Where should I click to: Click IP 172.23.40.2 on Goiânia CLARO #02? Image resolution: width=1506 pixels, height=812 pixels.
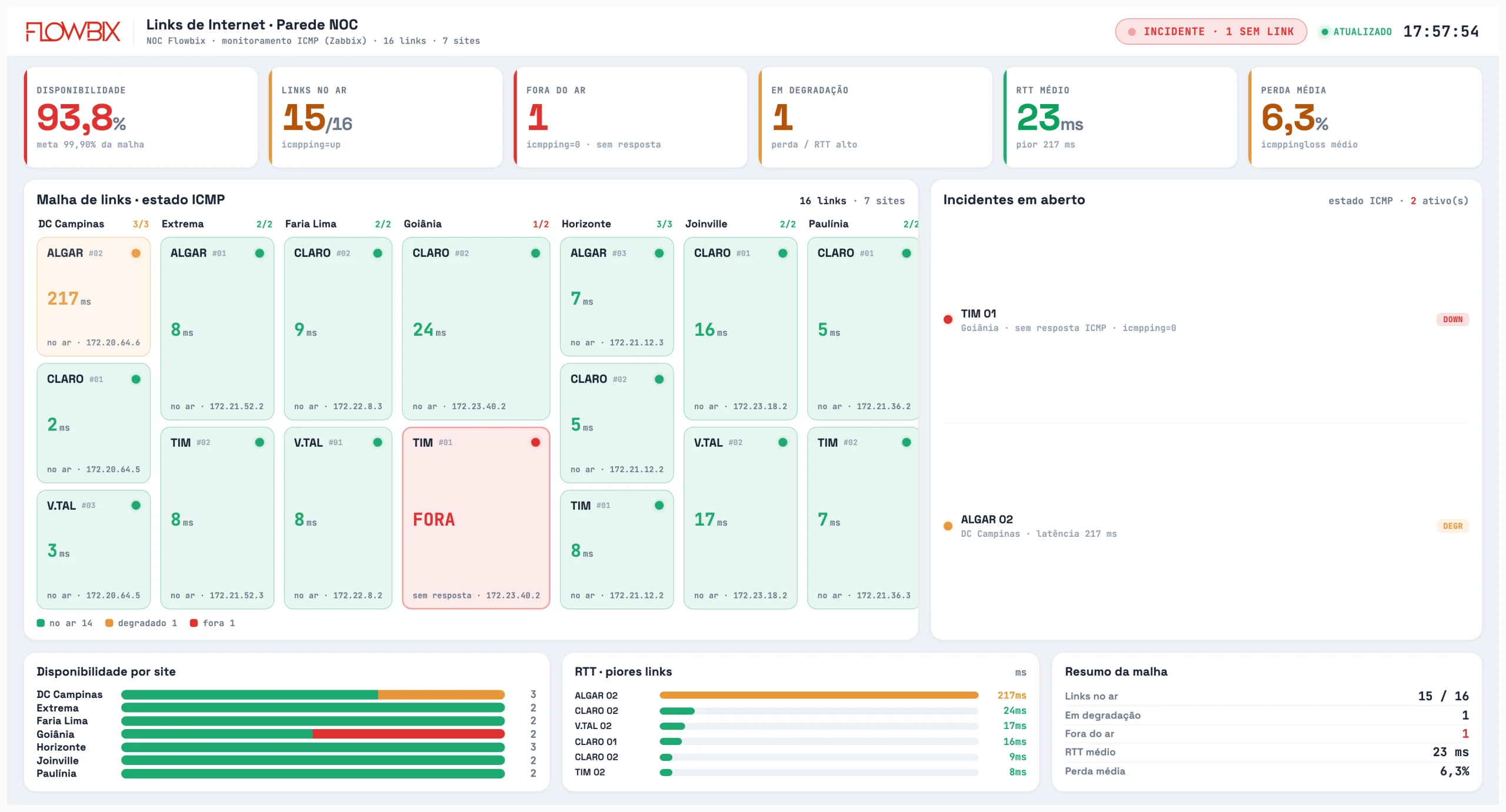[478, 406]
